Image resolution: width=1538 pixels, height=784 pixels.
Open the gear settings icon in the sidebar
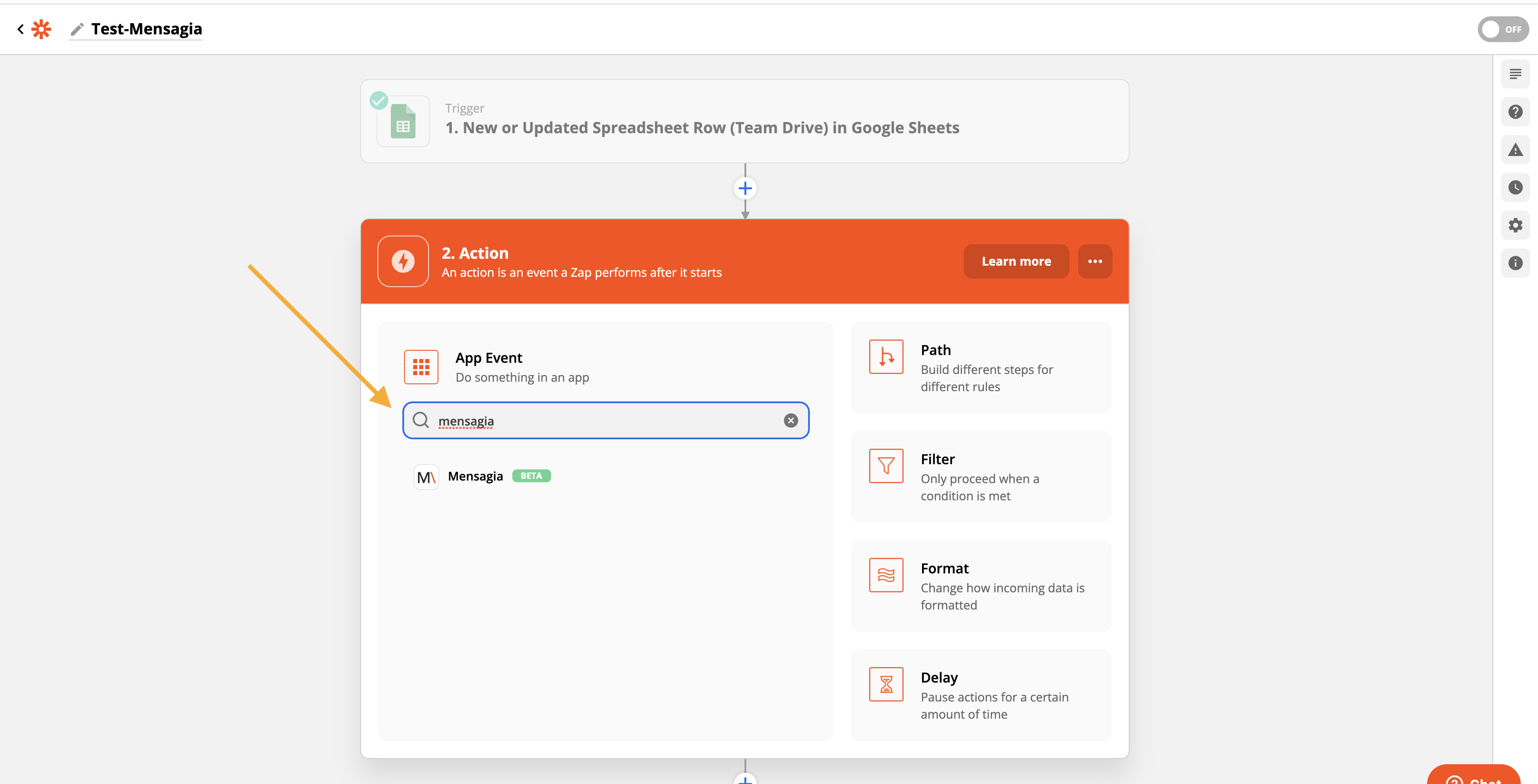tap(1515, 225)
